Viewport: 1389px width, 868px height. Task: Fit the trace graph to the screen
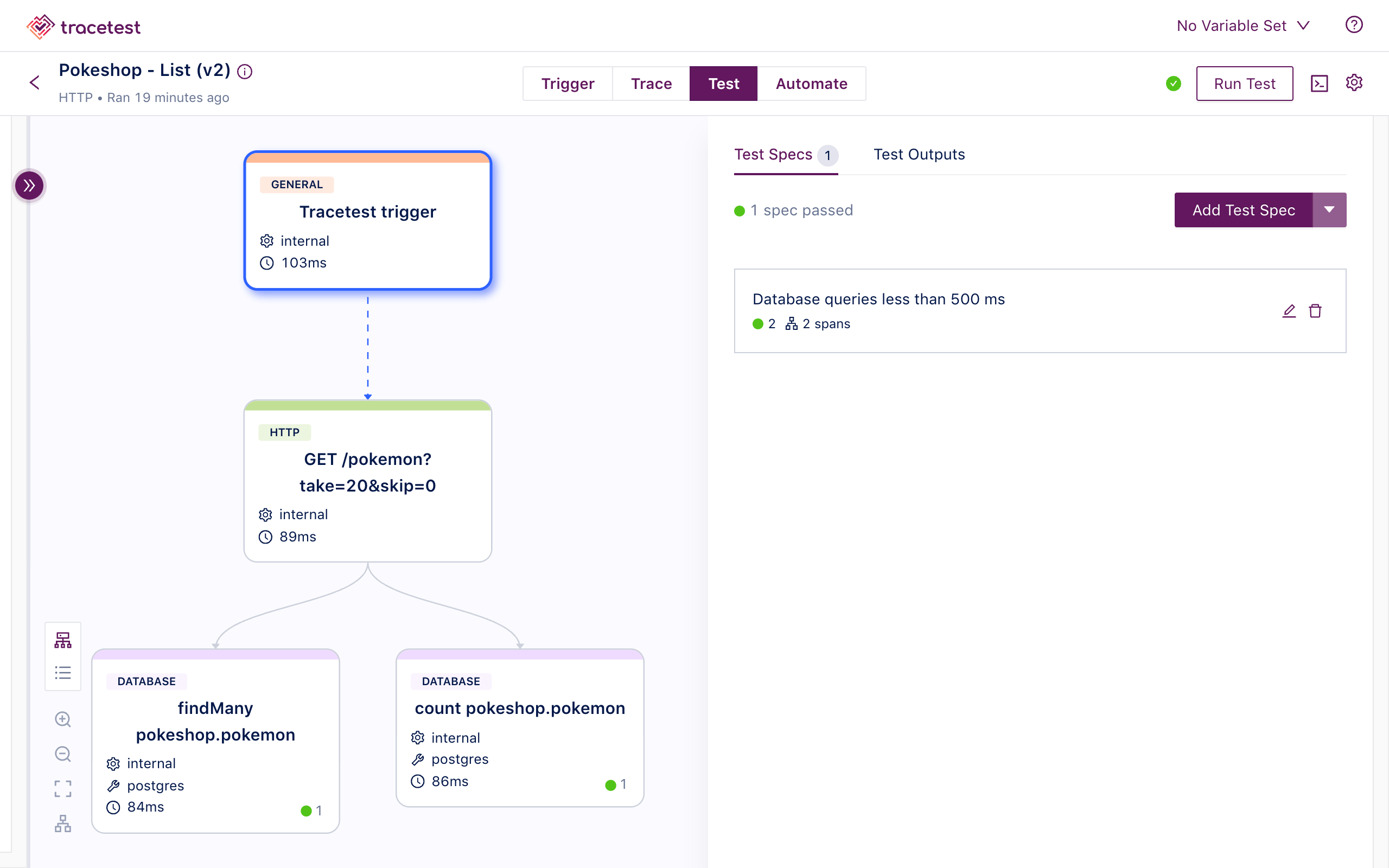(62, 789)
